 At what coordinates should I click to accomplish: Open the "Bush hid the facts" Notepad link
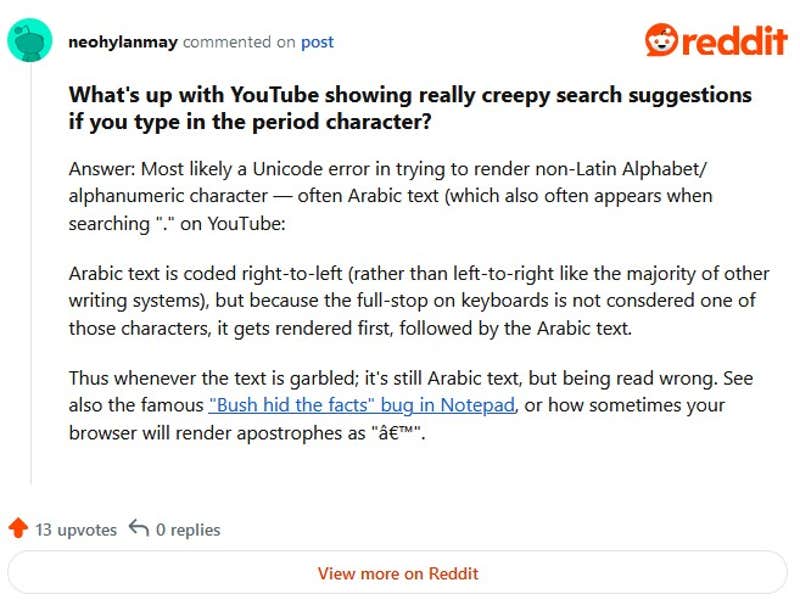(362, 406)
